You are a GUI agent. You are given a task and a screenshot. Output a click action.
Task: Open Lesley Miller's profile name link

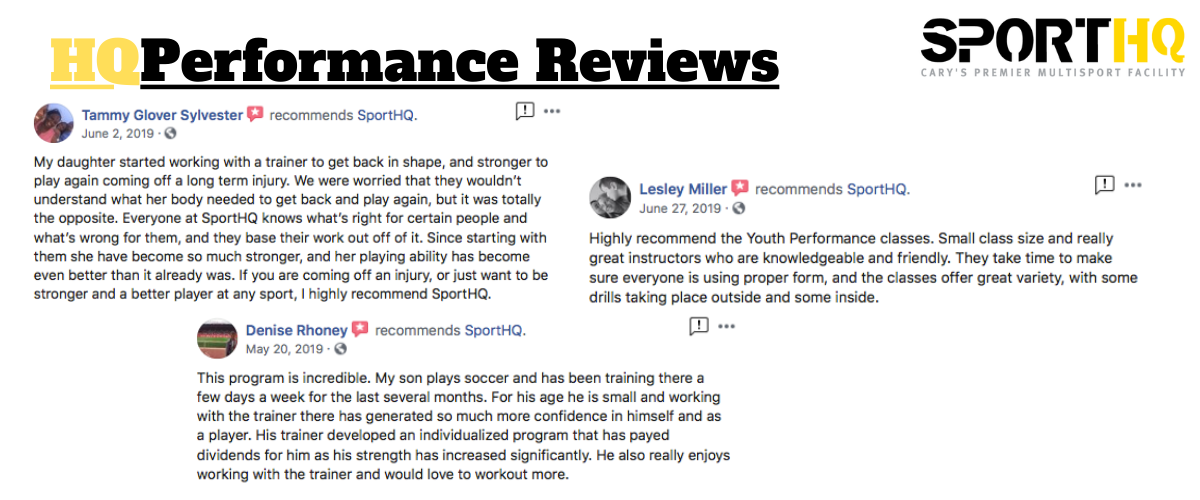coord(683,189)
